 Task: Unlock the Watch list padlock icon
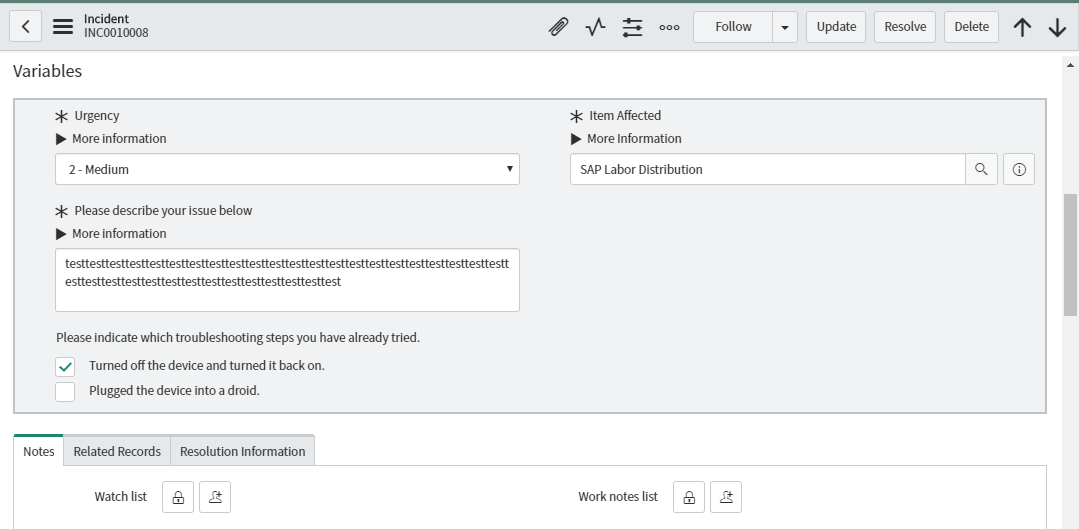coord(178,497)
